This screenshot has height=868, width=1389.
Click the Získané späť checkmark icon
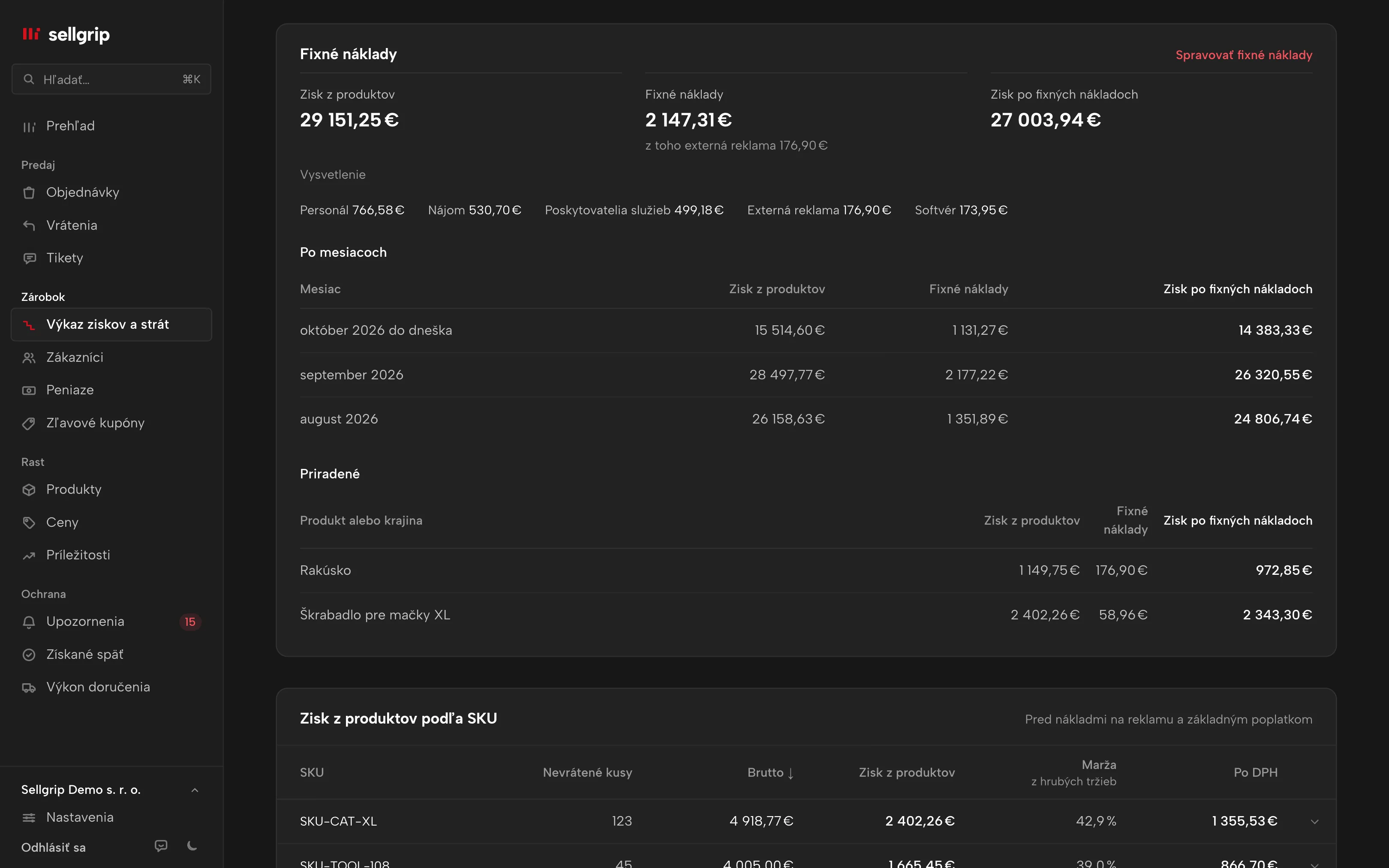point(29,655)
